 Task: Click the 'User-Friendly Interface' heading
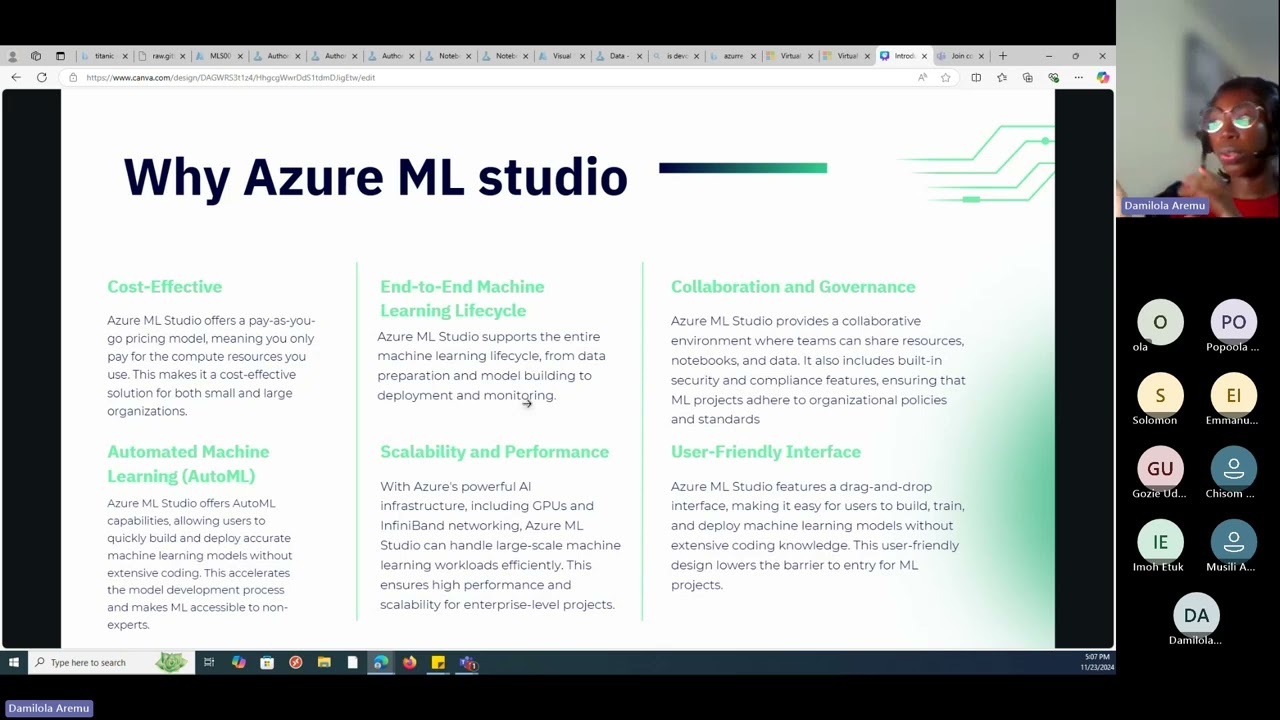pyautogui.click(x=766, y=452)
